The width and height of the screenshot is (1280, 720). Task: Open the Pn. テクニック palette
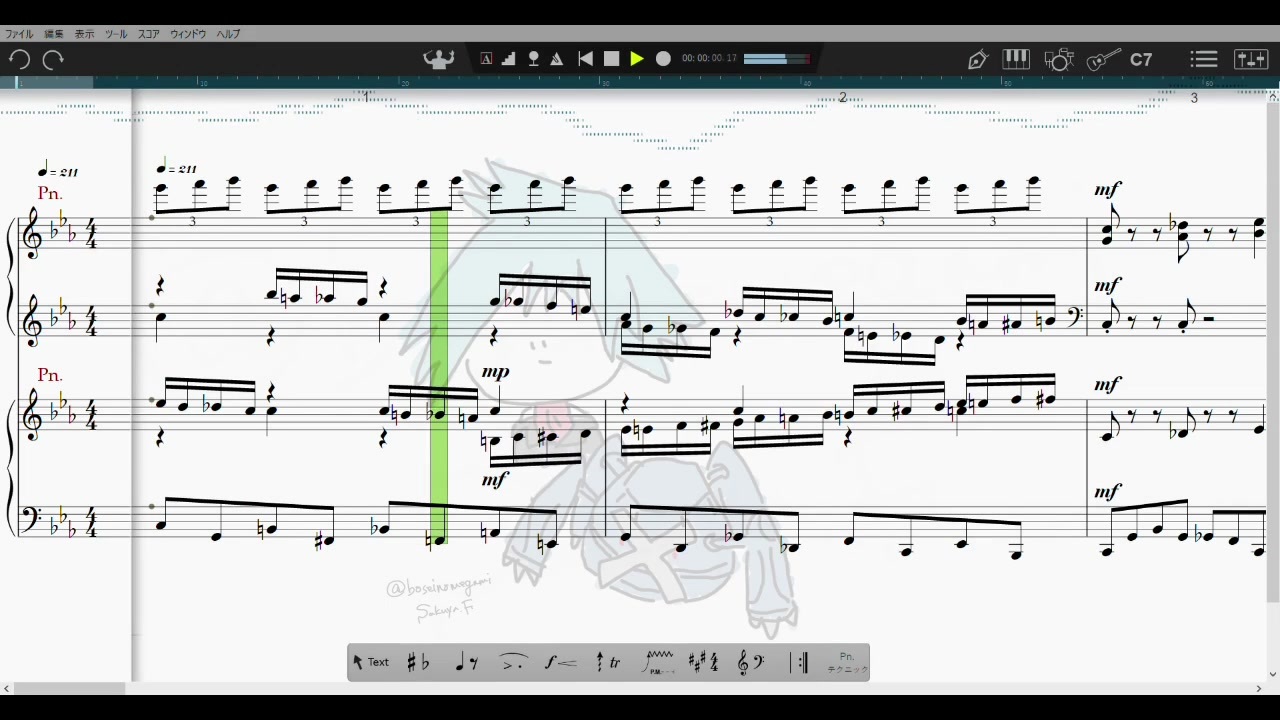847,662
